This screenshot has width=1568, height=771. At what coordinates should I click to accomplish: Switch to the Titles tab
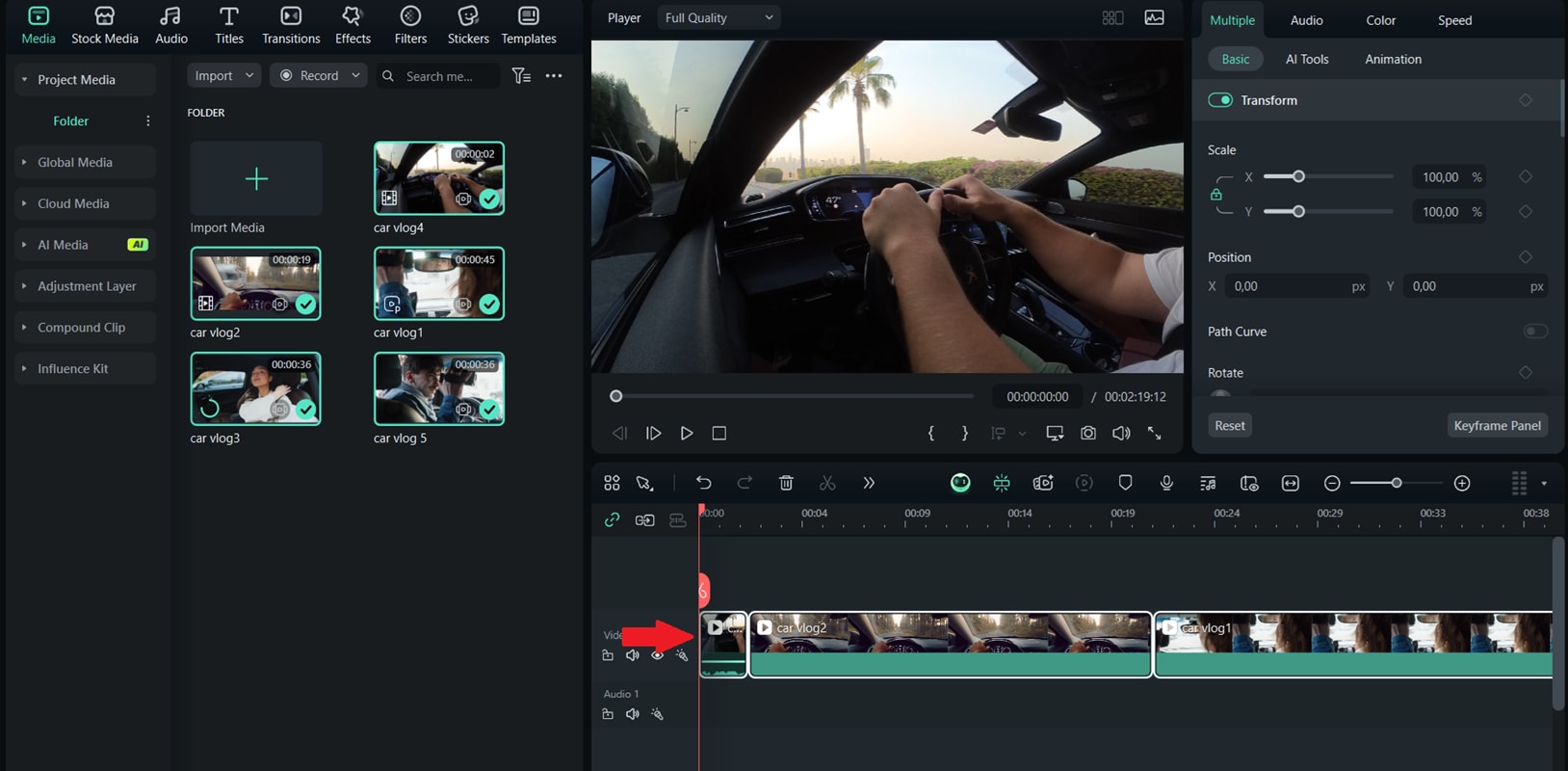tap(229, 25)
